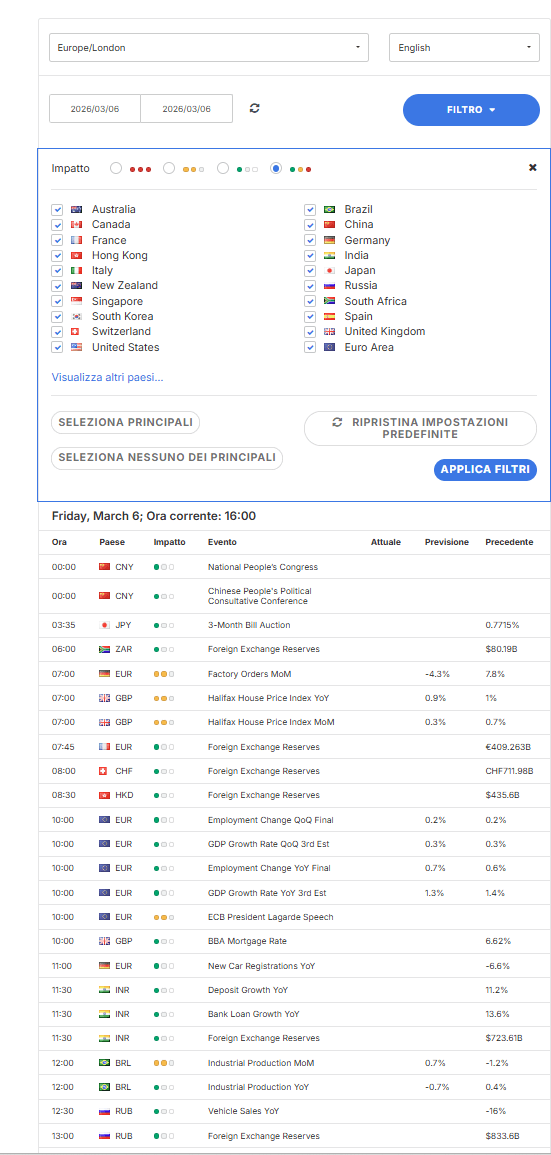Screen dimensions: 551x1155
Task: Click the Brazil flag icon
Action: click(329, 209)
